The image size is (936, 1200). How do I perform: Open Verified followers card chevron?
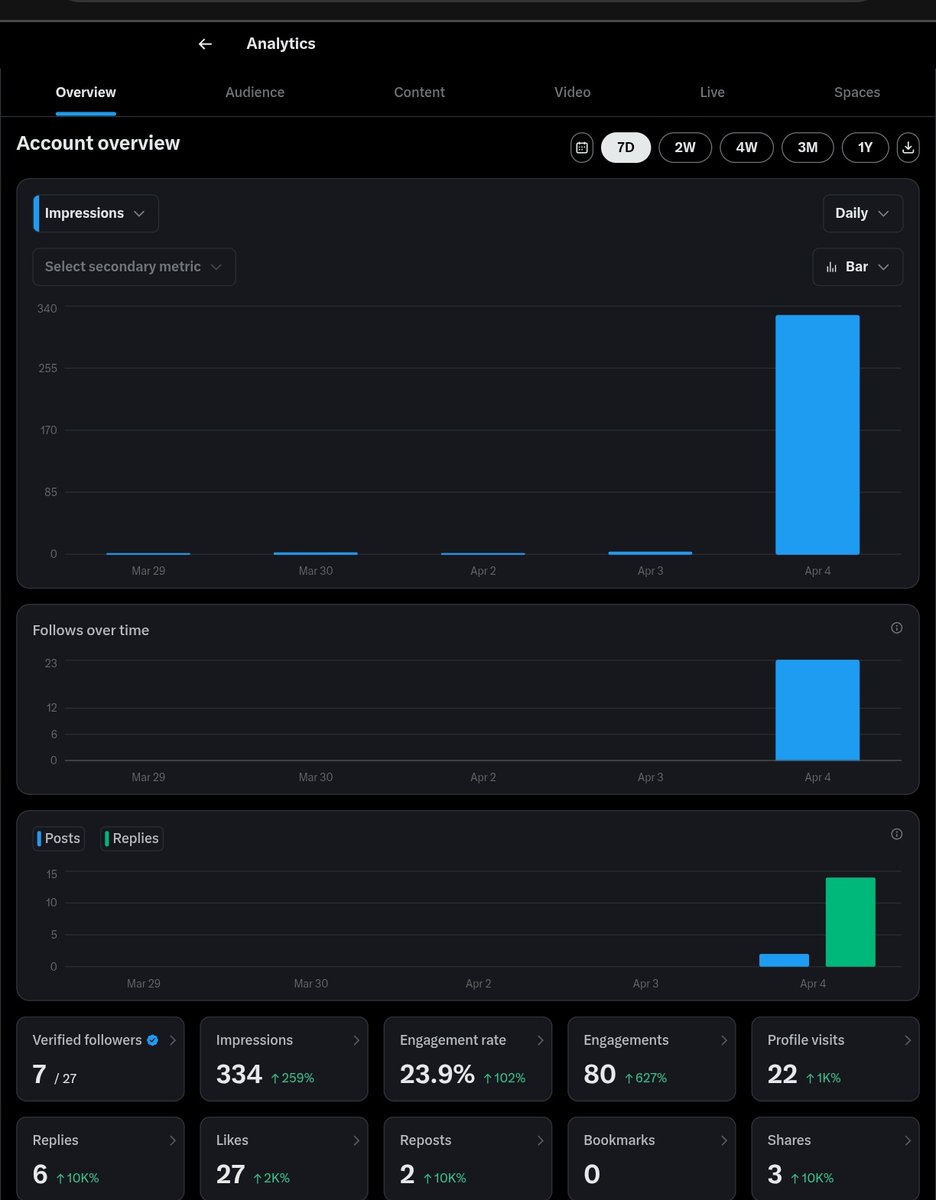[172, 1040]
